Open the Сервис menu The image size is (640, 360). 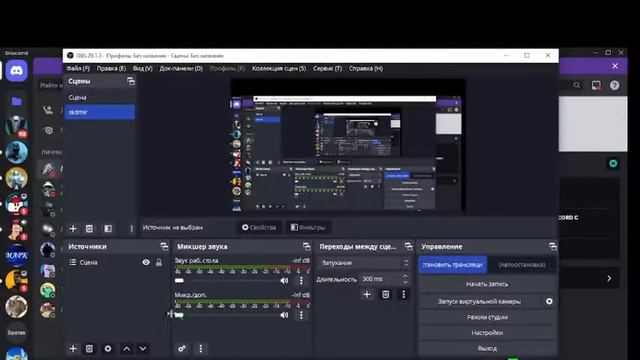[x=327, y=69]
